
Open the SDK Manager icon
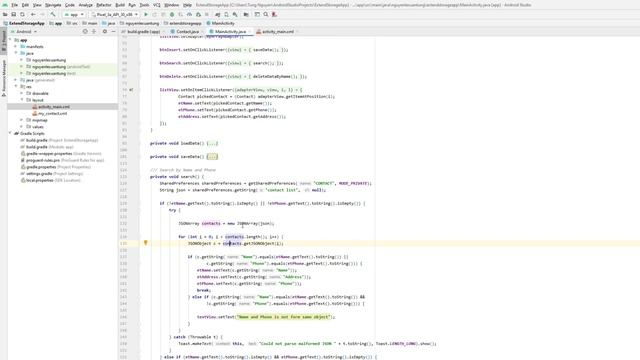(x=235, y=14)
